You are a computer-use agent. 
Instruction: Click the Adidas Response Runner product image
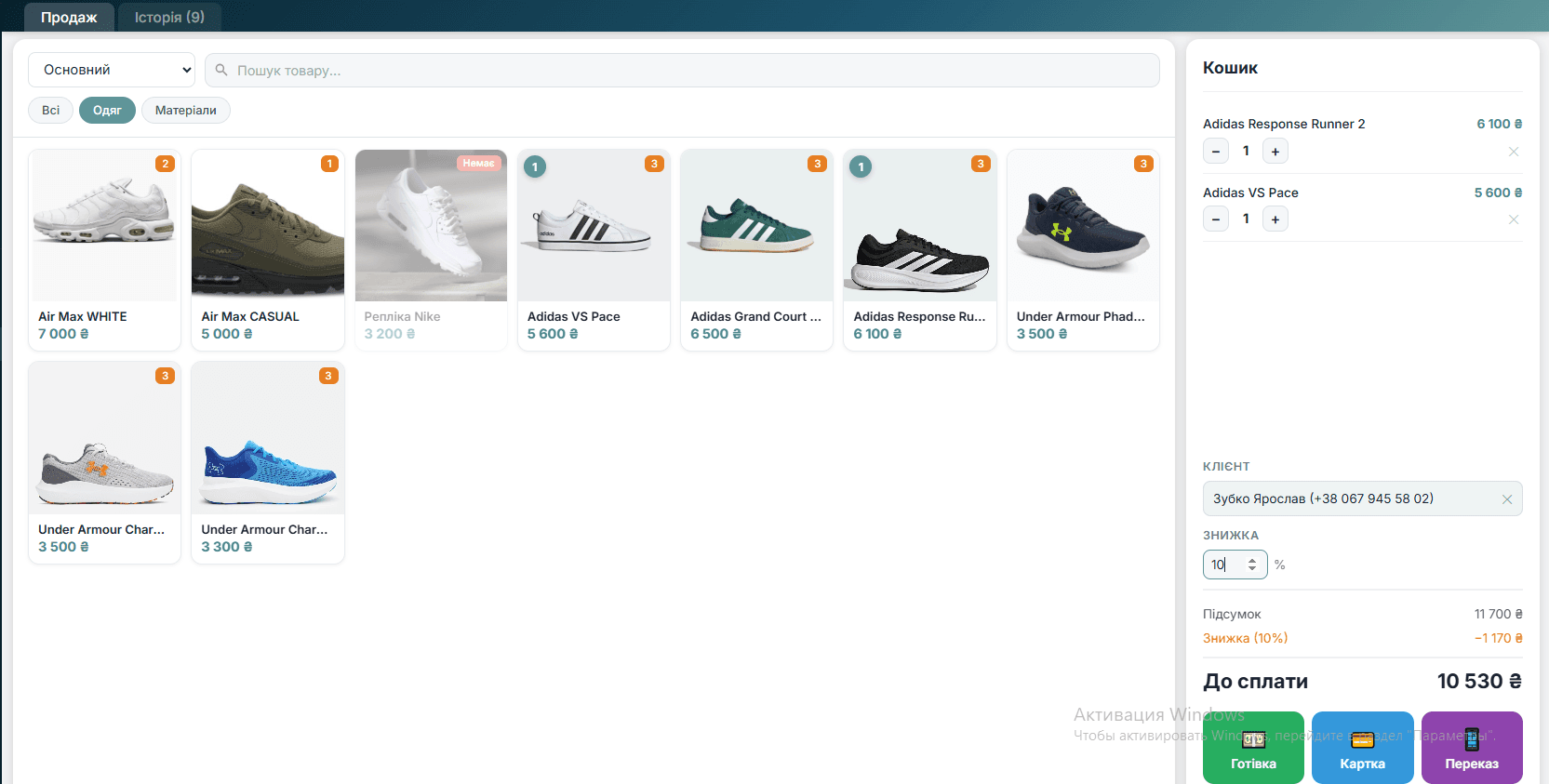tap(920, 225)
